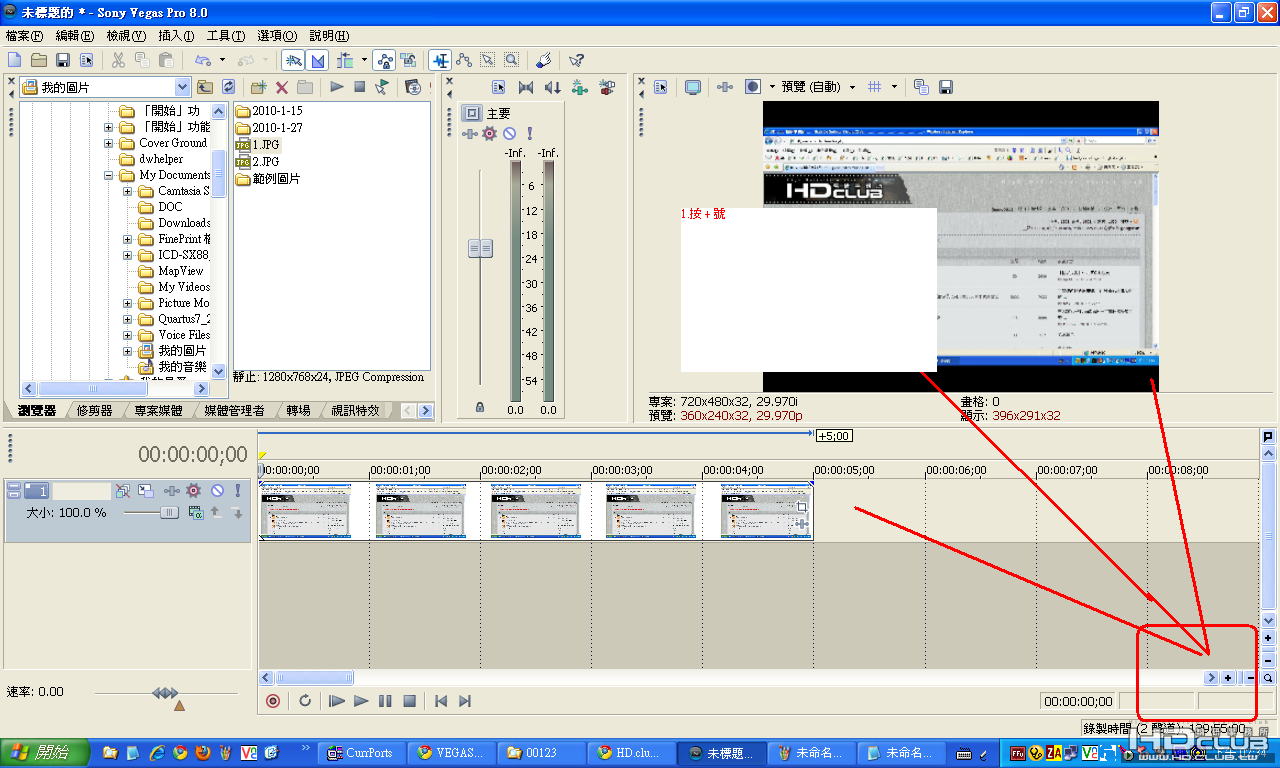Image resolution: width=1280 pixels, height=768 pixels.
Task: Switch to the 轉場 tab
Action: (x=298, y=410)
